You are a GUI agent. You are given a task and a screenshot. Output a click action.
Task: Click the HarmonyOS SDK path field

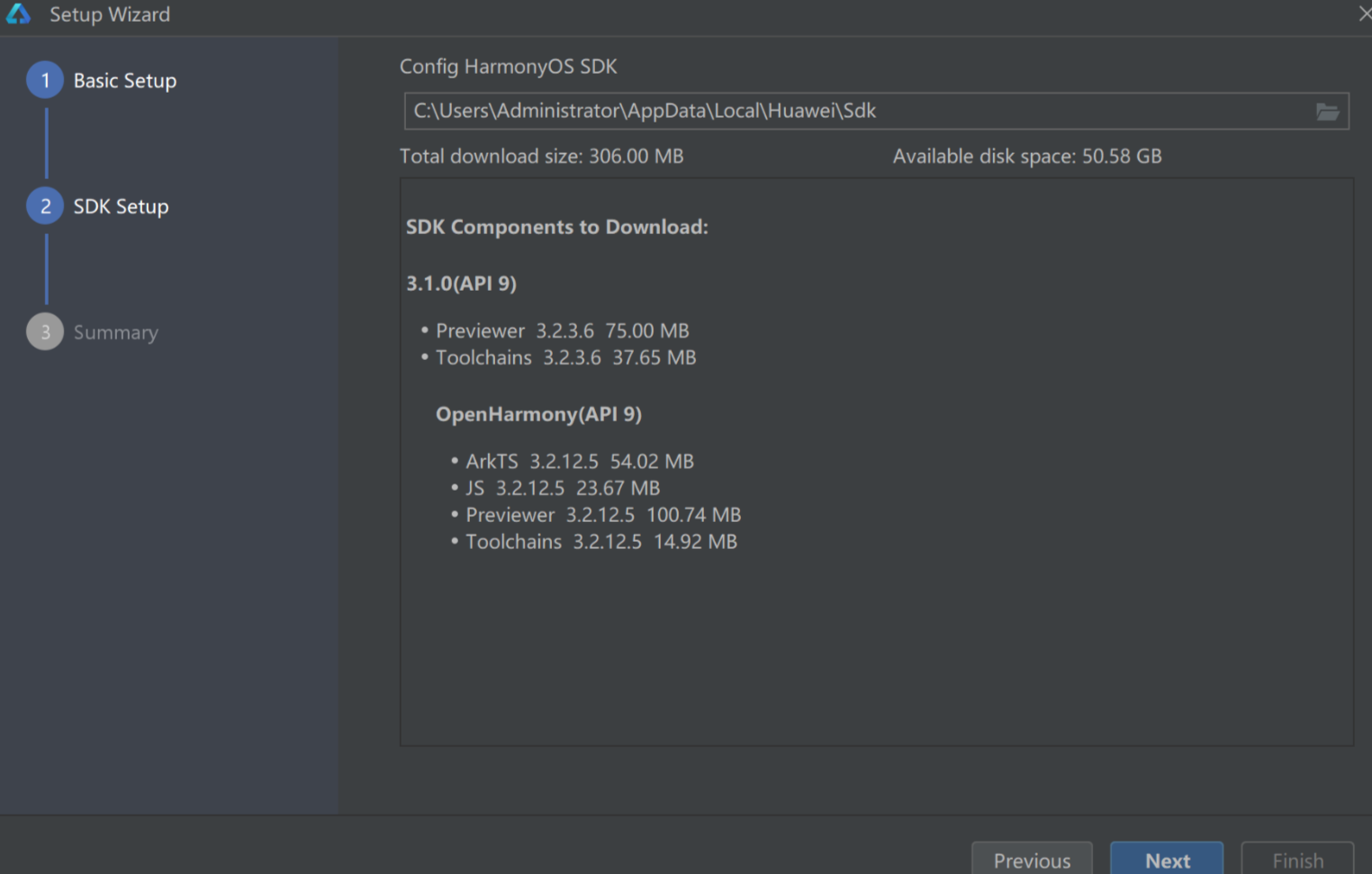[855, 111]
